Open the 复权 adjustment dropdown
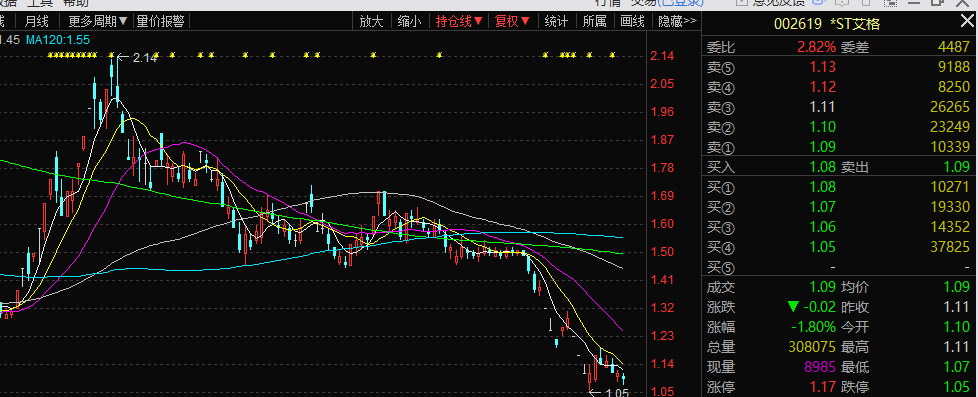Image resolution: width=978 pixels, height=397 pixels. point(512,21)
